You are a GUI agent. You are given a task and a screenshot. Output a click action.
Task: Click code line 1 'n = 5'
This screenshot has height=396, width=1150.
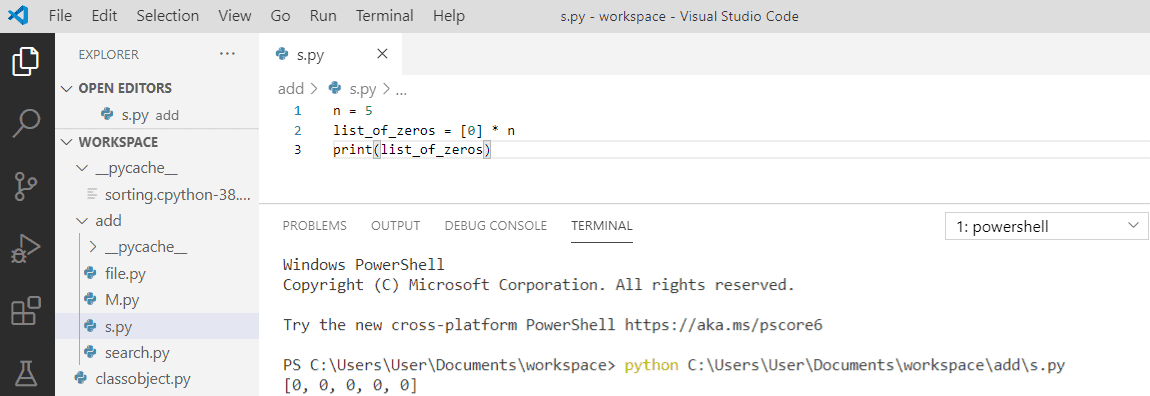[x=354, y=111]
